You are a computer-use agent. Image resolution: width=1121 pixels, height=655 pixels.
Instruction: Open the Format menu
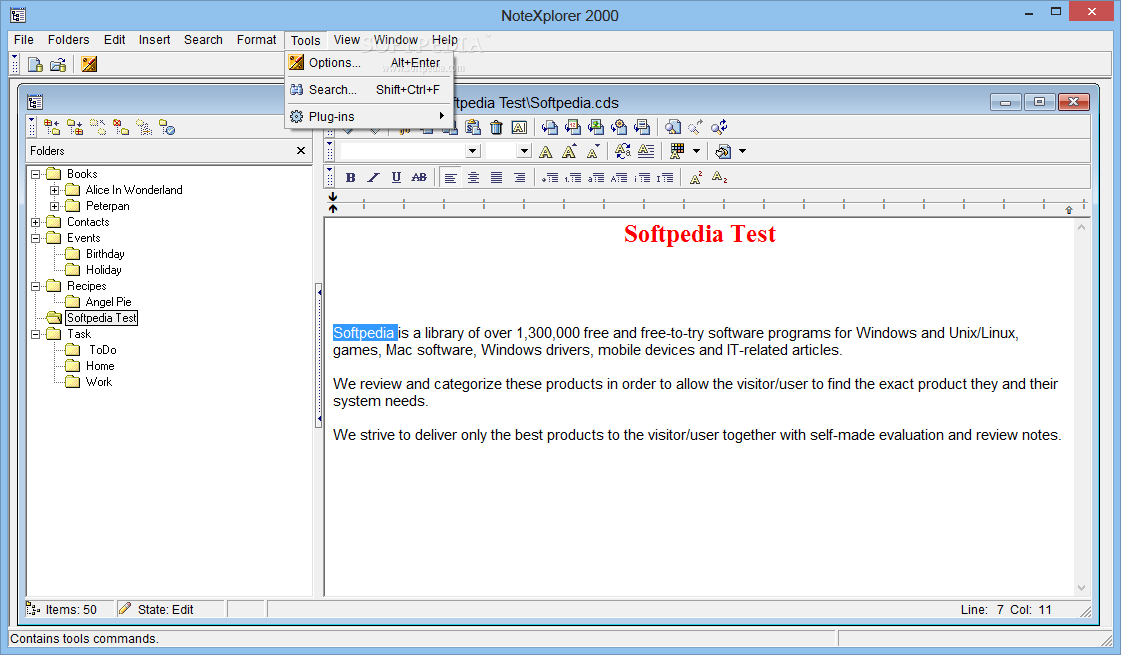[x=257, y=40]
